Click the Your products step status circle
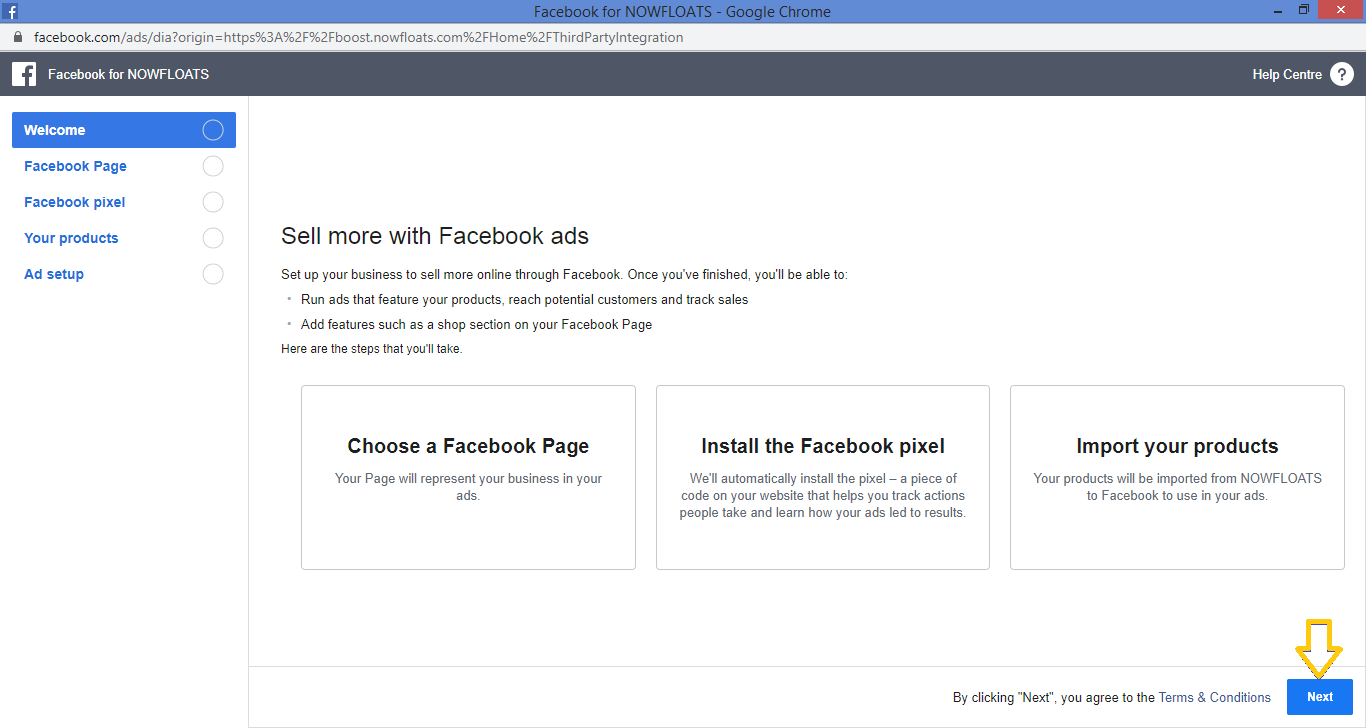1366x728 pixels. pyautogui.click(x=213, y=238)
